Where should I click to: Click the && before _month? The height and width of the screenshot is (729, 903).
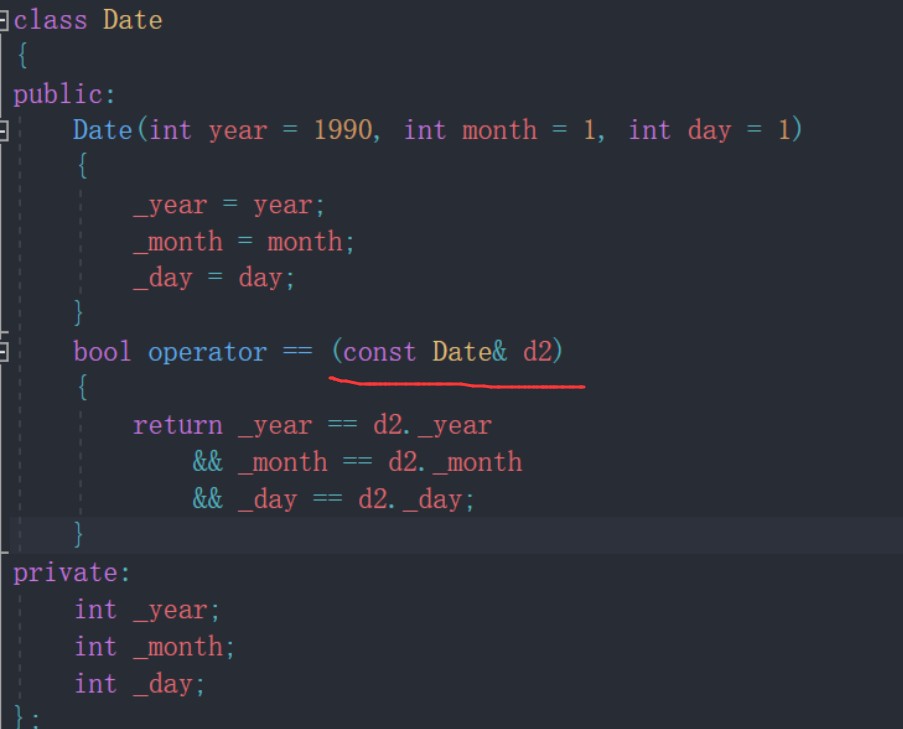pyautogui.click(x=207, y=462)
